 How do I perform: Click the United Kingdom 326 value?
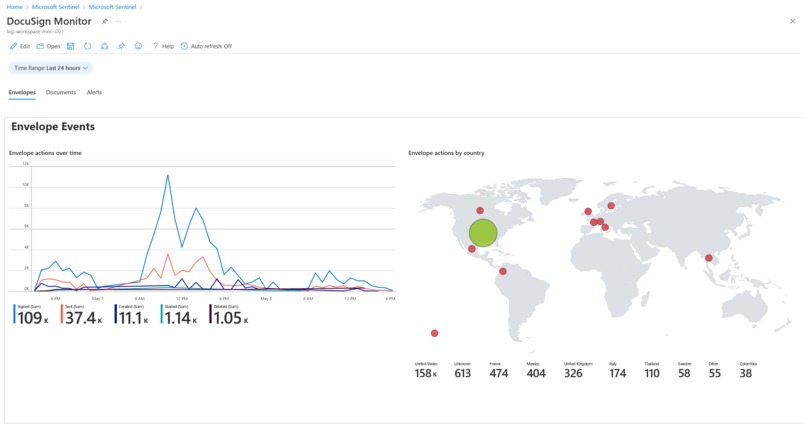coord(573,373)
